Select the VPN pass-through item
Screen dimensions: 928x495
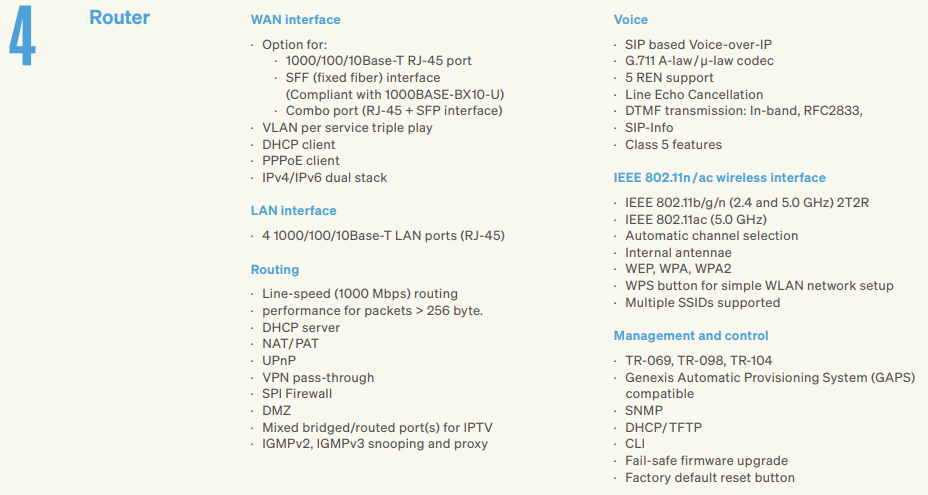point(318,378)
